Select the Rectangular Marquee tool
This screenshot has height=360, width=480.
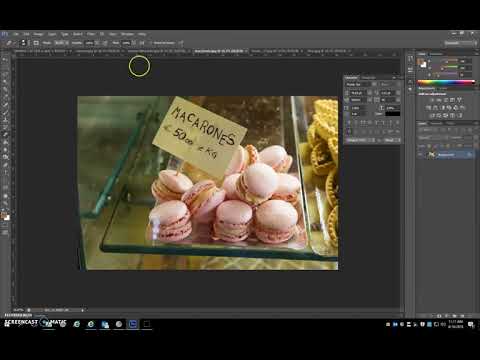tap(5, 67)
